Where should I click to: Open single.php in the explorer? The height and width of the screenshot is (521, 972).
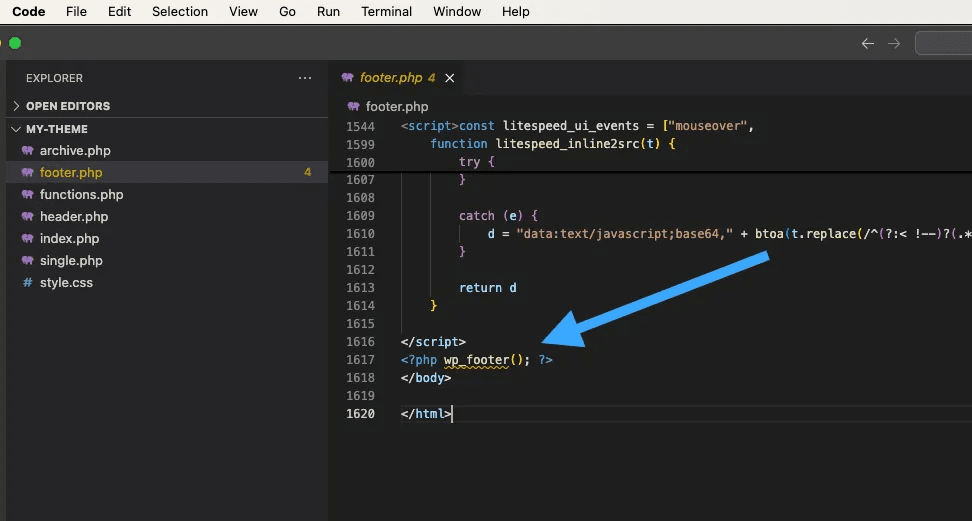tap(71, 260)
